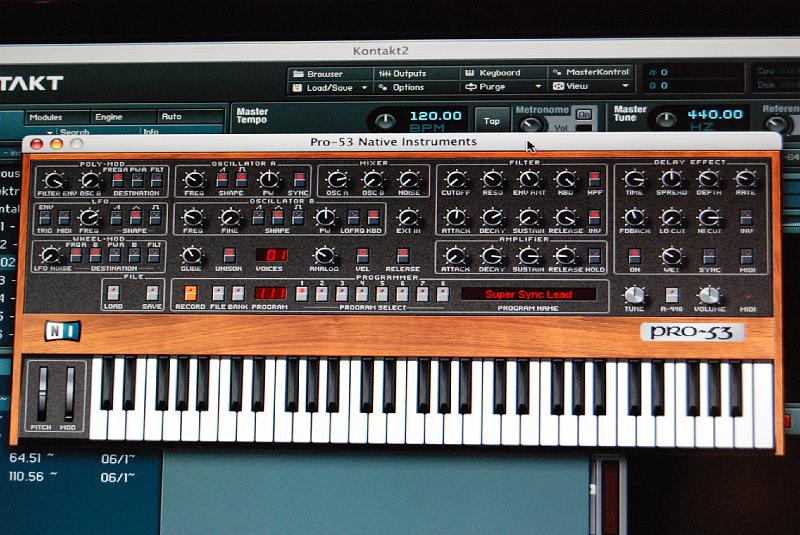Enable Oscillator B triangle shape
This screenshot has height=535, width=800.
278,217
